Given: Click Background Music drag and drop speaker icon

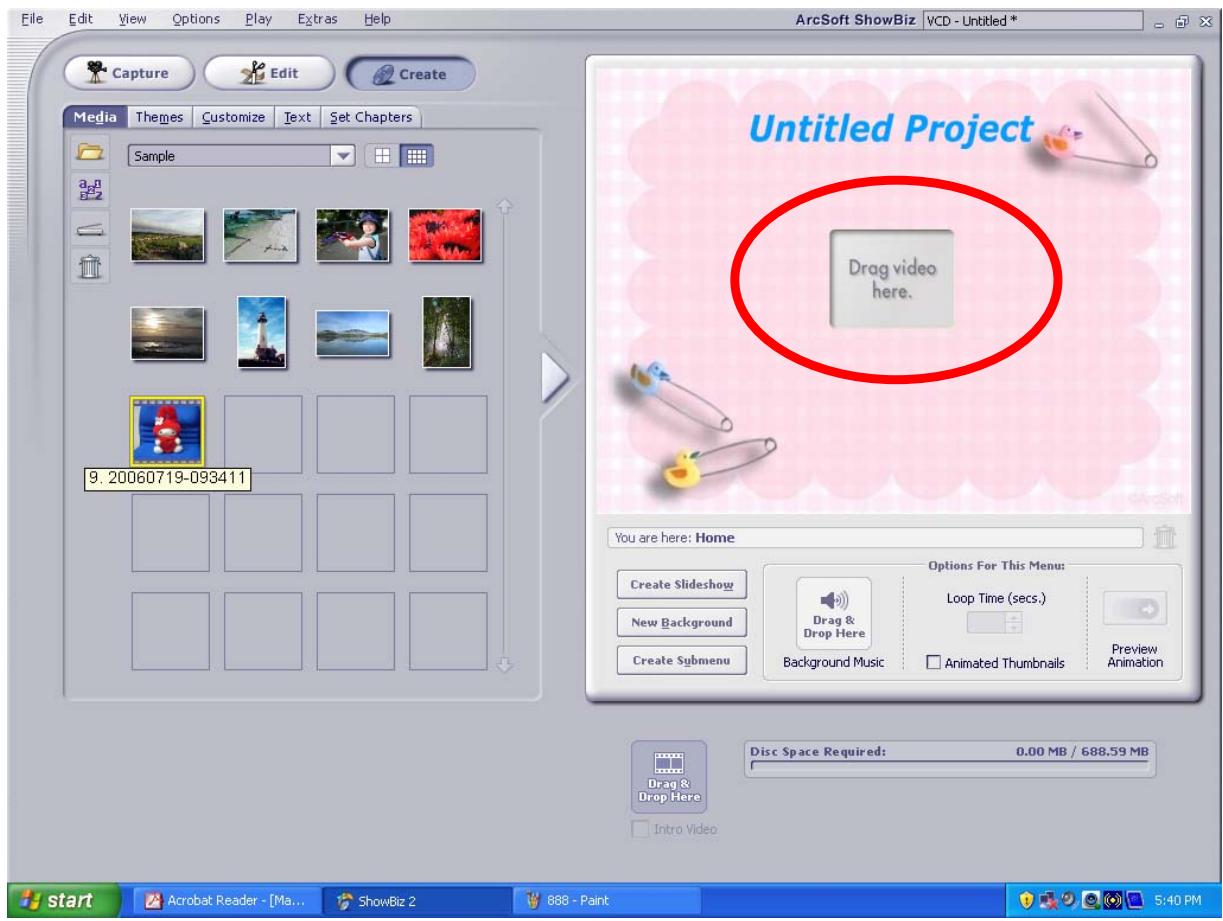Looking at the screenshot, I should point(834,614).
